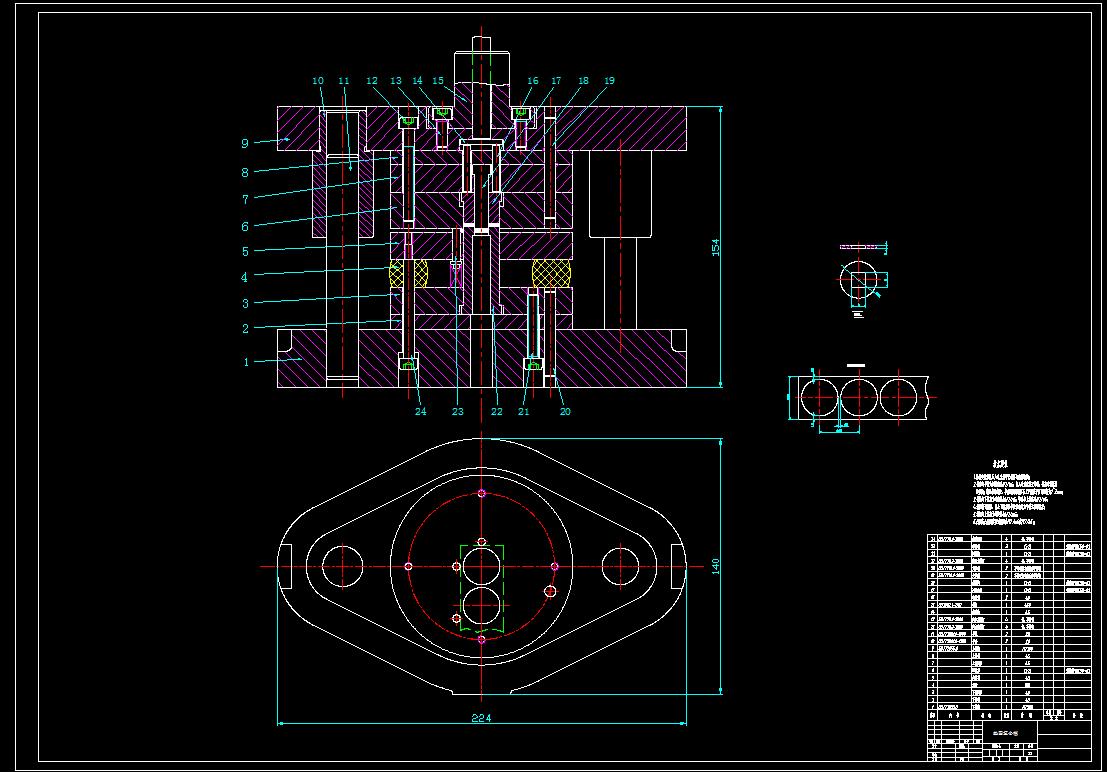Click the part number 10 label

(x=318, y=81)
